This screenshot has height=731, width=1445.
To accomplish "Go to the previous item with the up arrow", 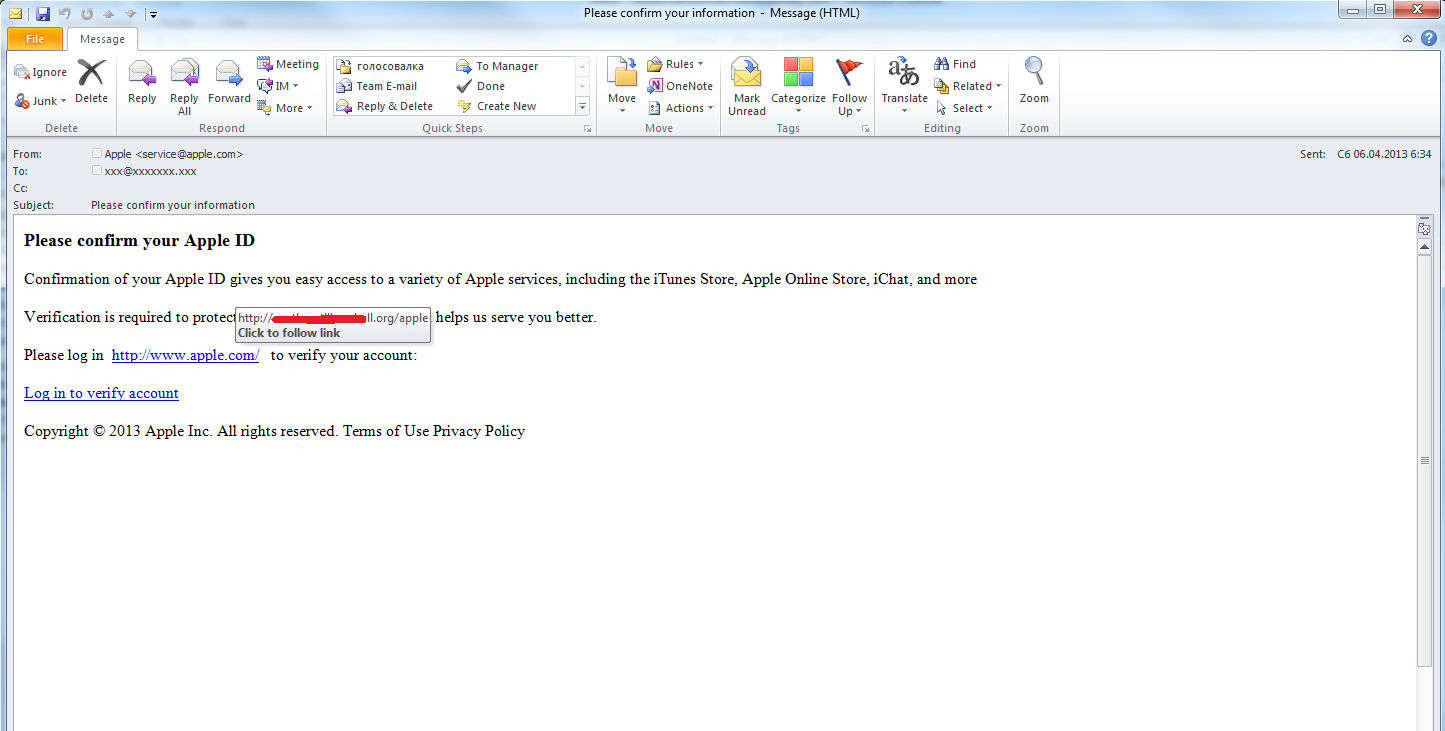I will (x=109, y=14).
